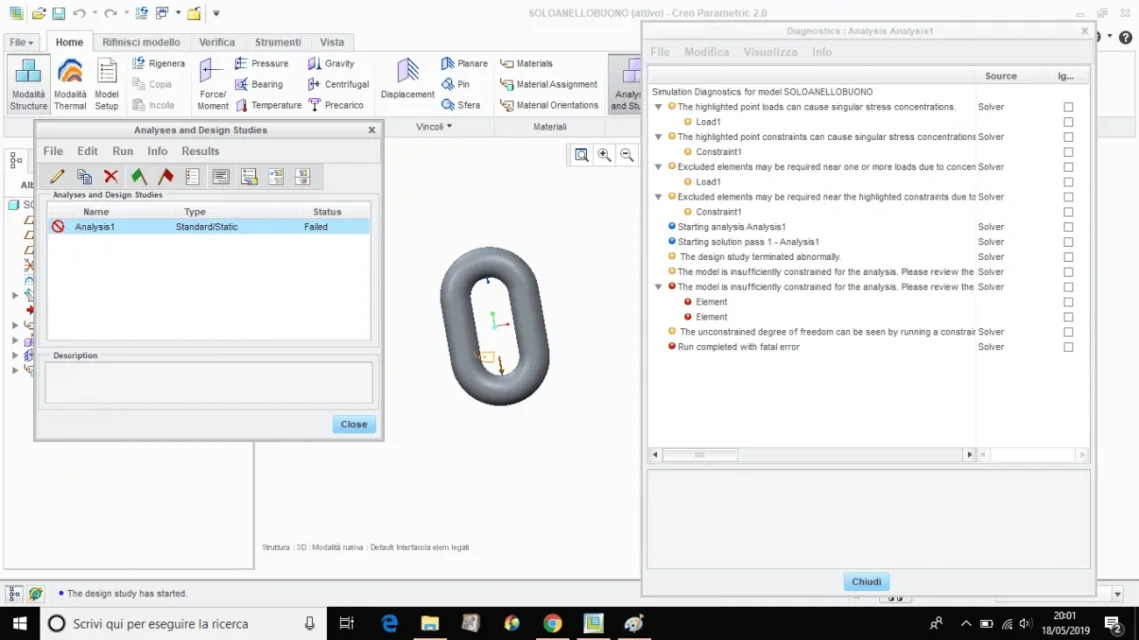Viewport: 1139px width, 640px height.
Task: Open Material Assignment
Action: click(549, 84)
